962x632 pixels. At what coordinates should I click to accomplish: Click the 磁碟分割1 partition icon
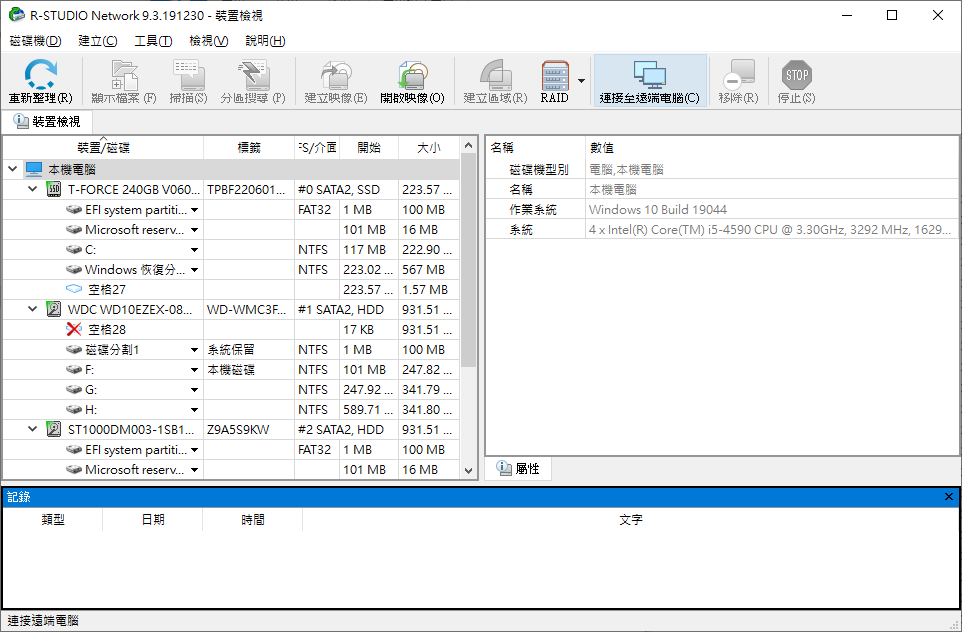coord(74,350)
